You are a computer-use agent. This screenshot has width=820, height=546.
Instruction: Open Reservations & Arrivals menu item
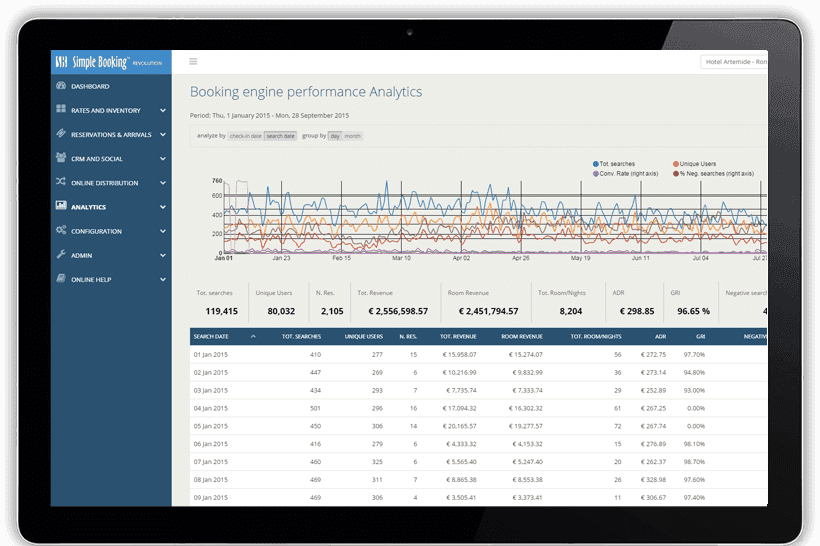coord(111,135)
